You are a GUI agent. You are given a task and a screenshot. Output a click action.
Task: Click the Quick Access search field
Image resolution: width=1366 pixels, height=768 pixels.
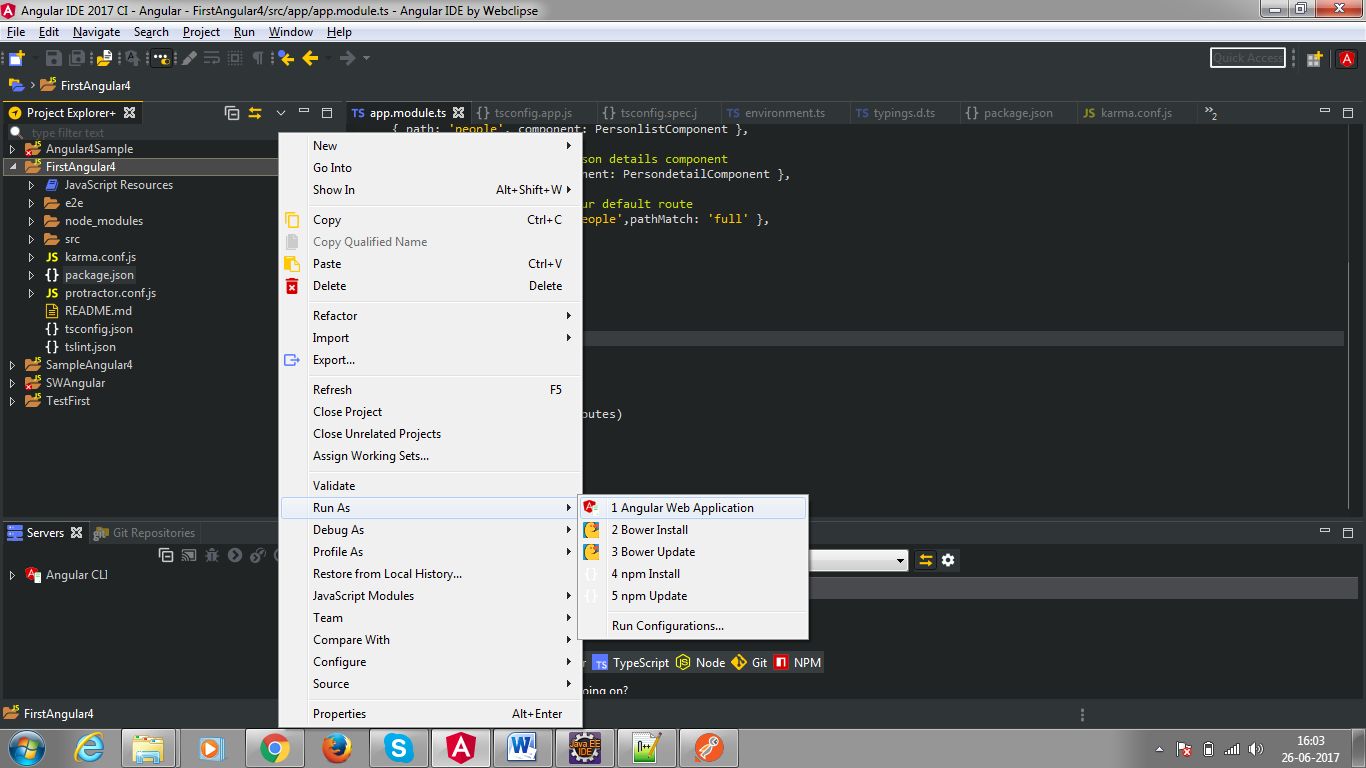coord(1247,58)
